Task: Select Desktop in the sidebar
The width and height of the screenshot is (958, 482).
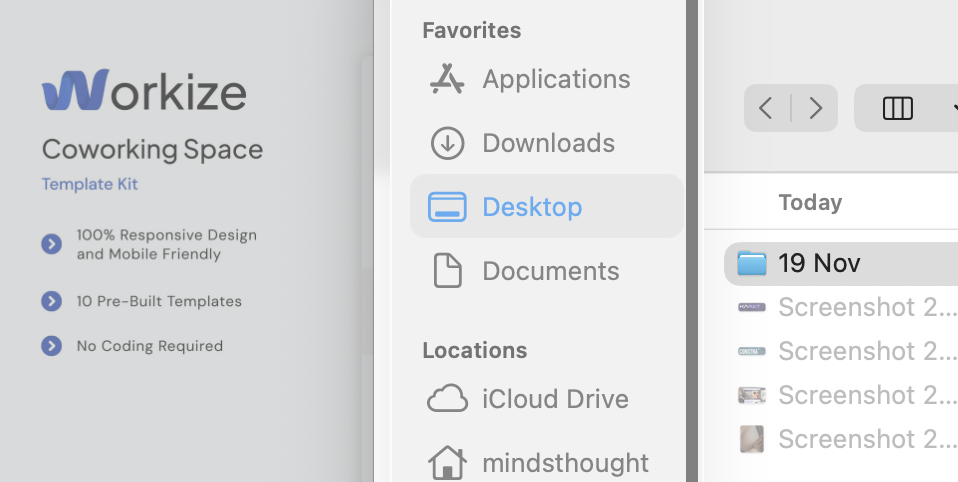Action: [x=546, y=206]
